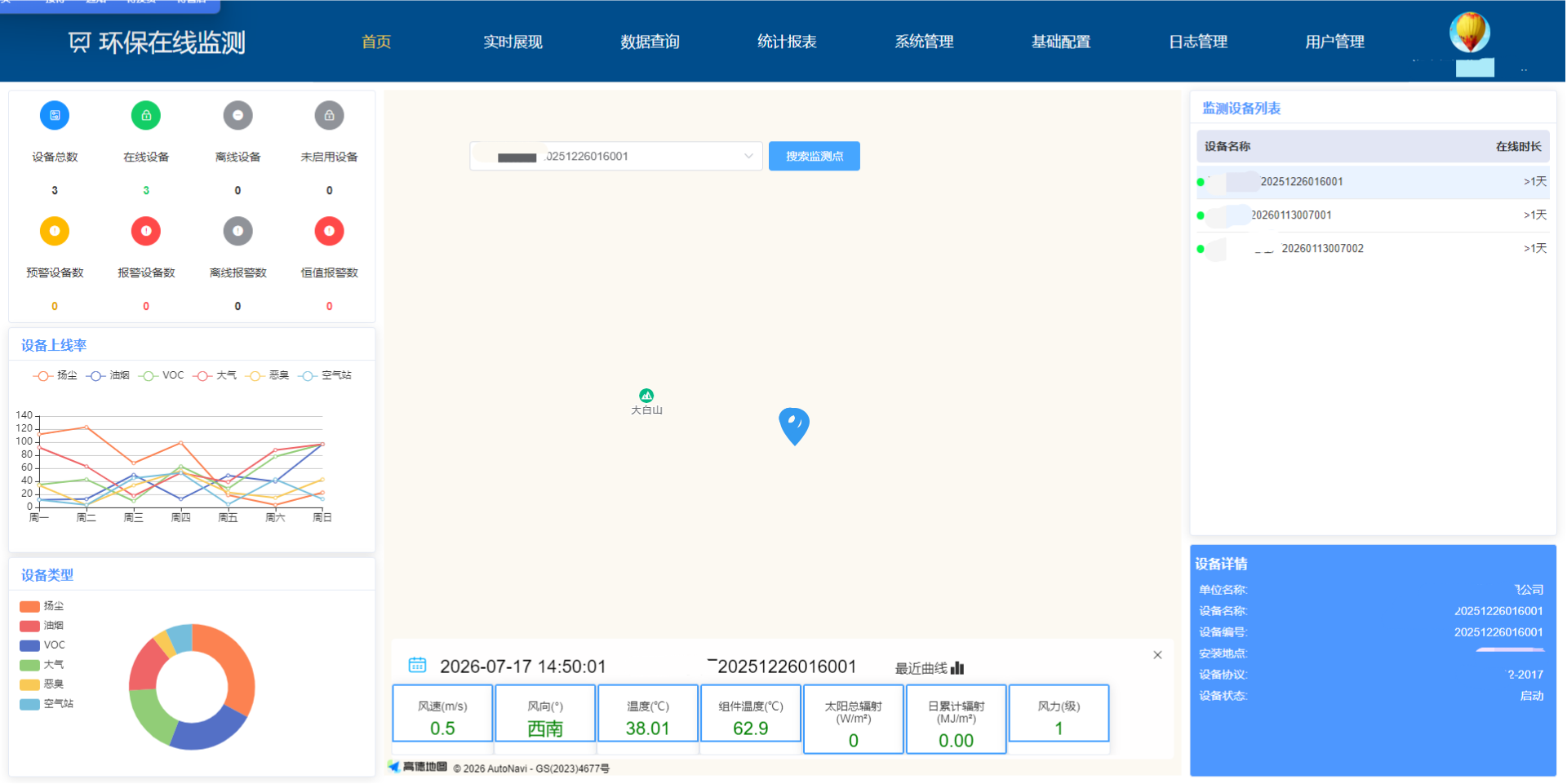Viewport: 1567px width, 784px height.
Task: Click the 设备总数 blue icon
Action: pos(55,116)
